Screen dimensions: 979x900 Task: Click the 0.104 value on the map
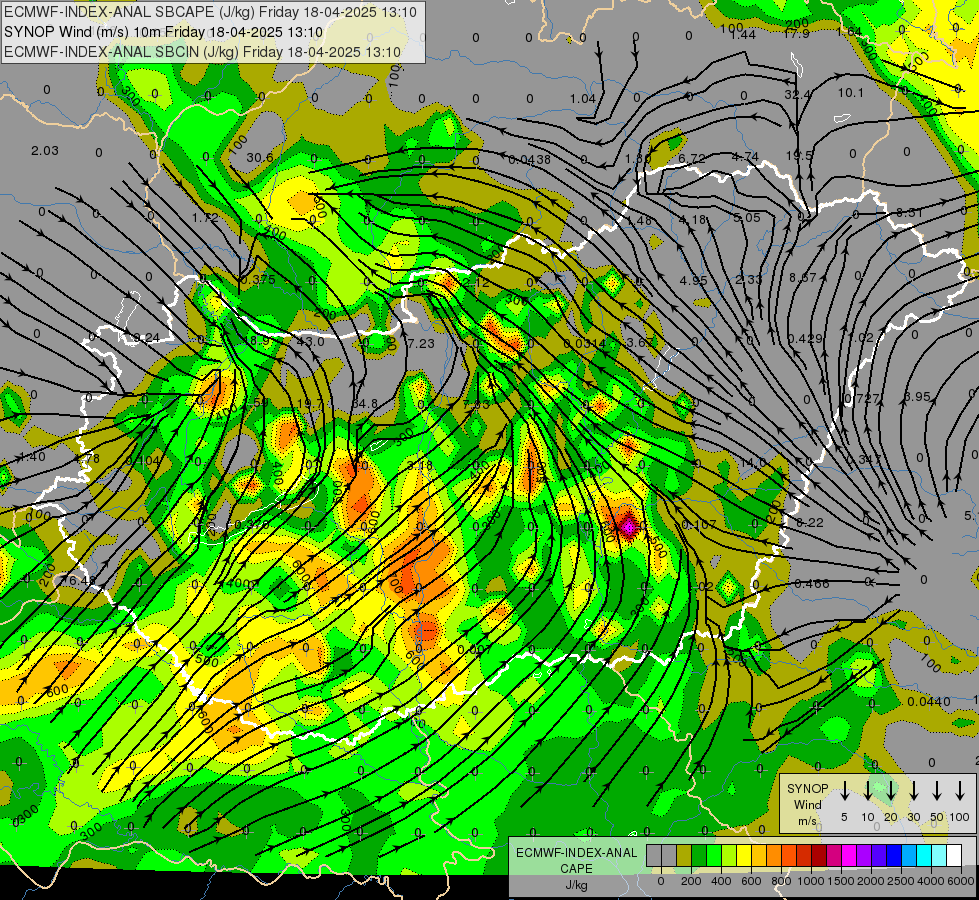pos(143,461)
